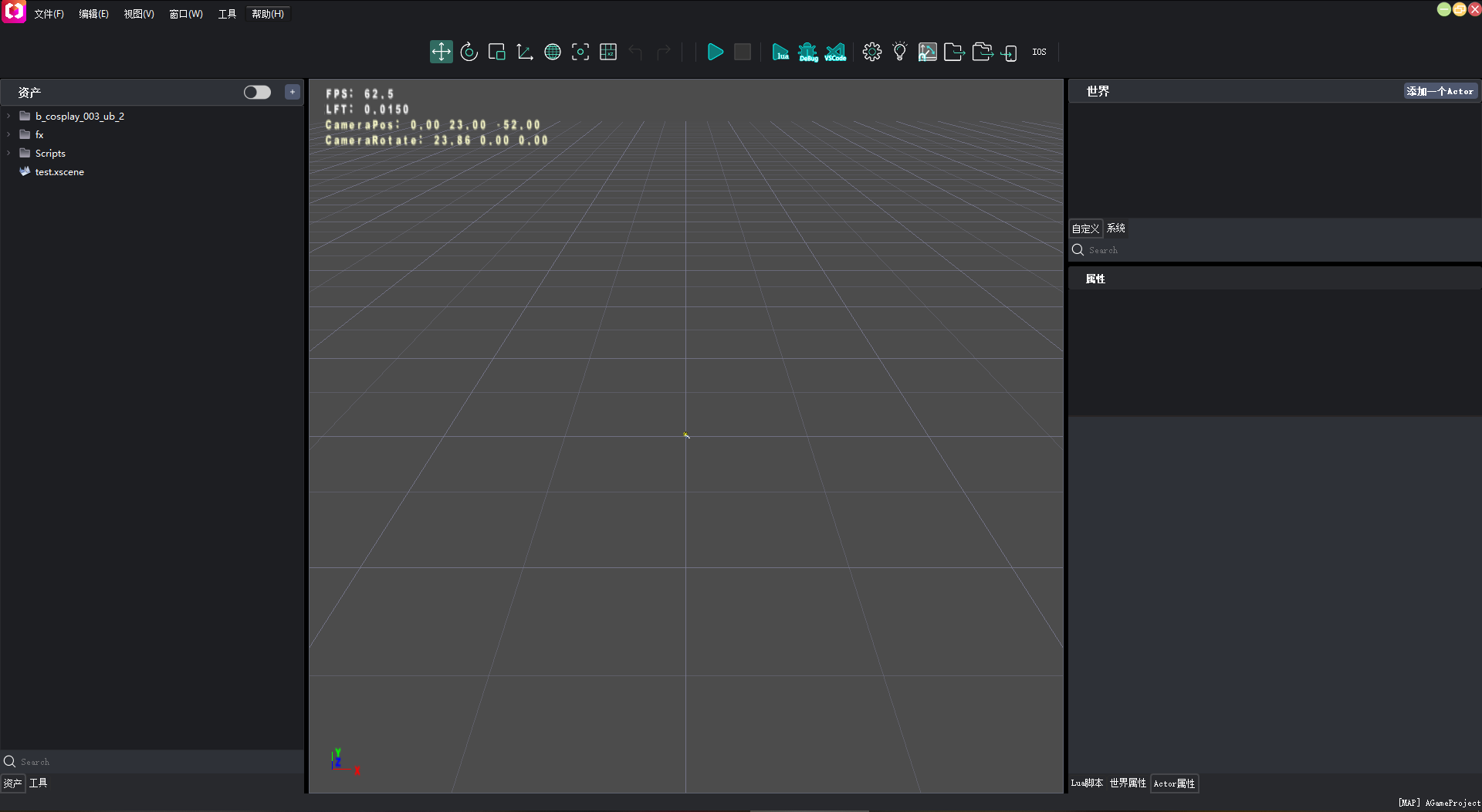
Task: Select the b_cosplay_003_ub_2 folder row
Action: pyautogui.click(x=152, y=116)
